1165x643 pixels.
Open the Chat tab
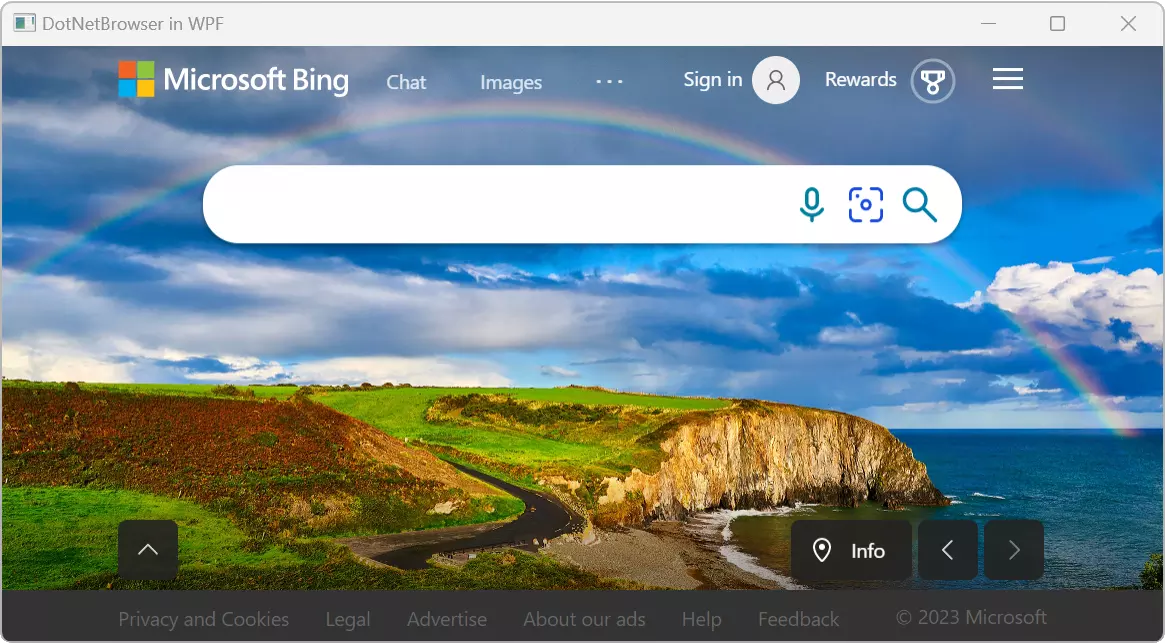point(406,82)
